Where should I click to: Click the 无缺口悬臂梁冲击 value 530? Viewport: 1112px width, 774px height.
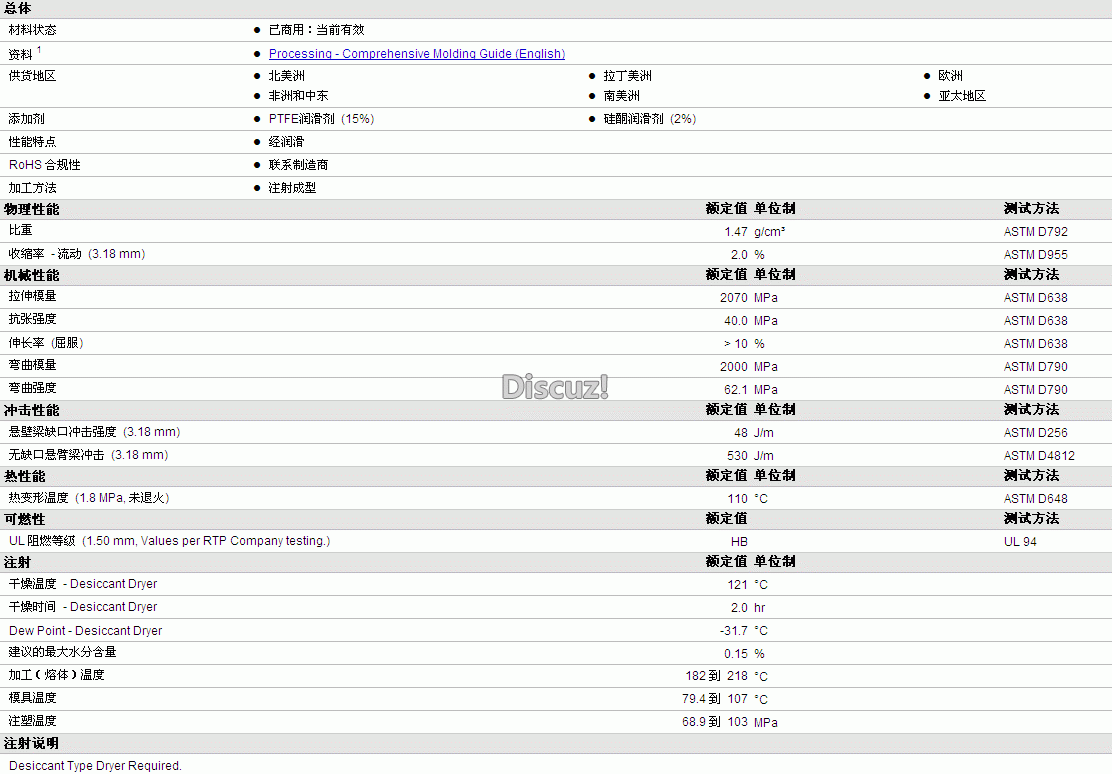tap(737, 455)
